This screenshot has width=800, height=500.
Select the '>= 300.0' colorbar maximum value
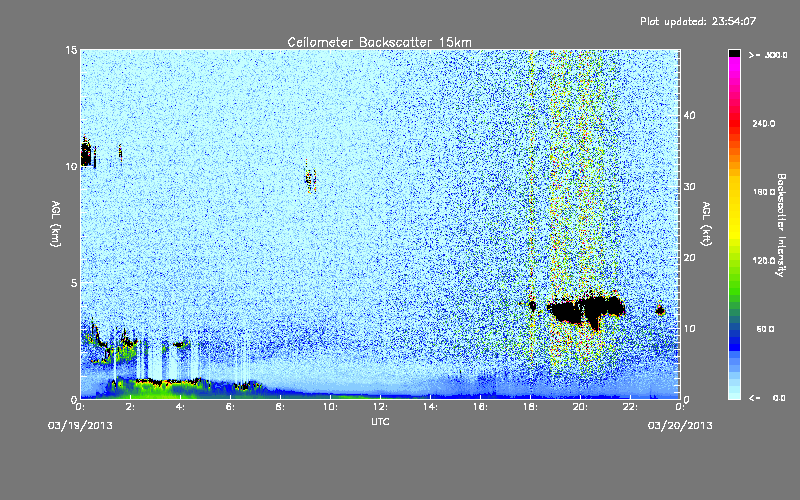coord(768,55)
